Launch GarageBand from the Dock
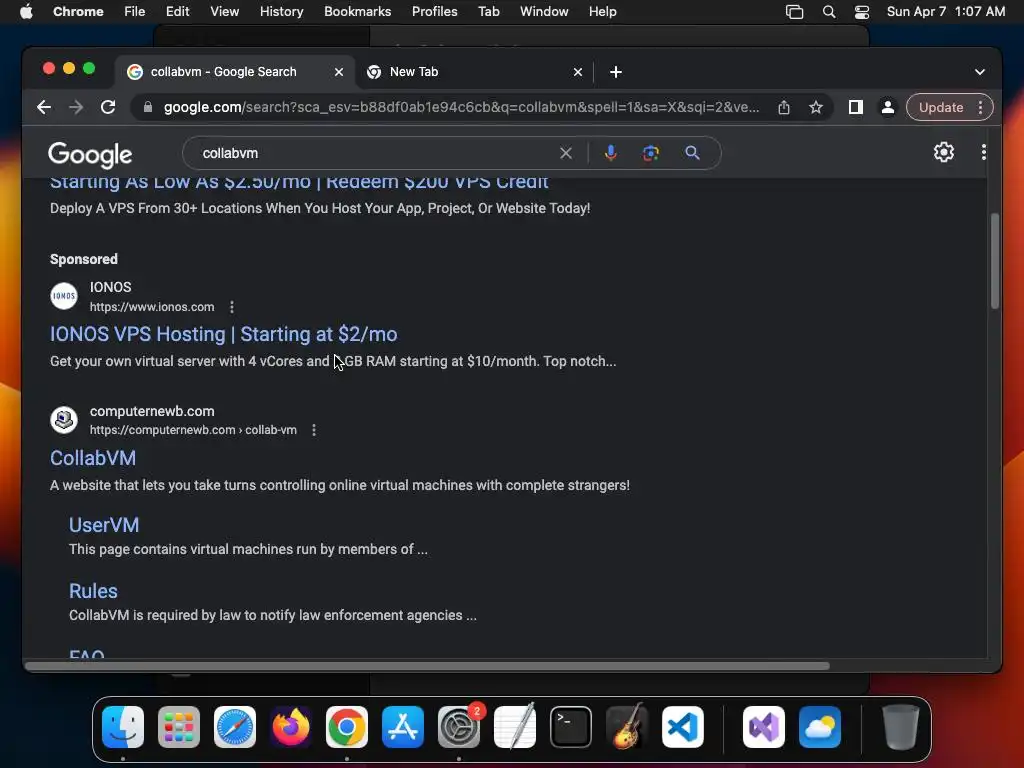1024x768 pixels. click(627, 727)
